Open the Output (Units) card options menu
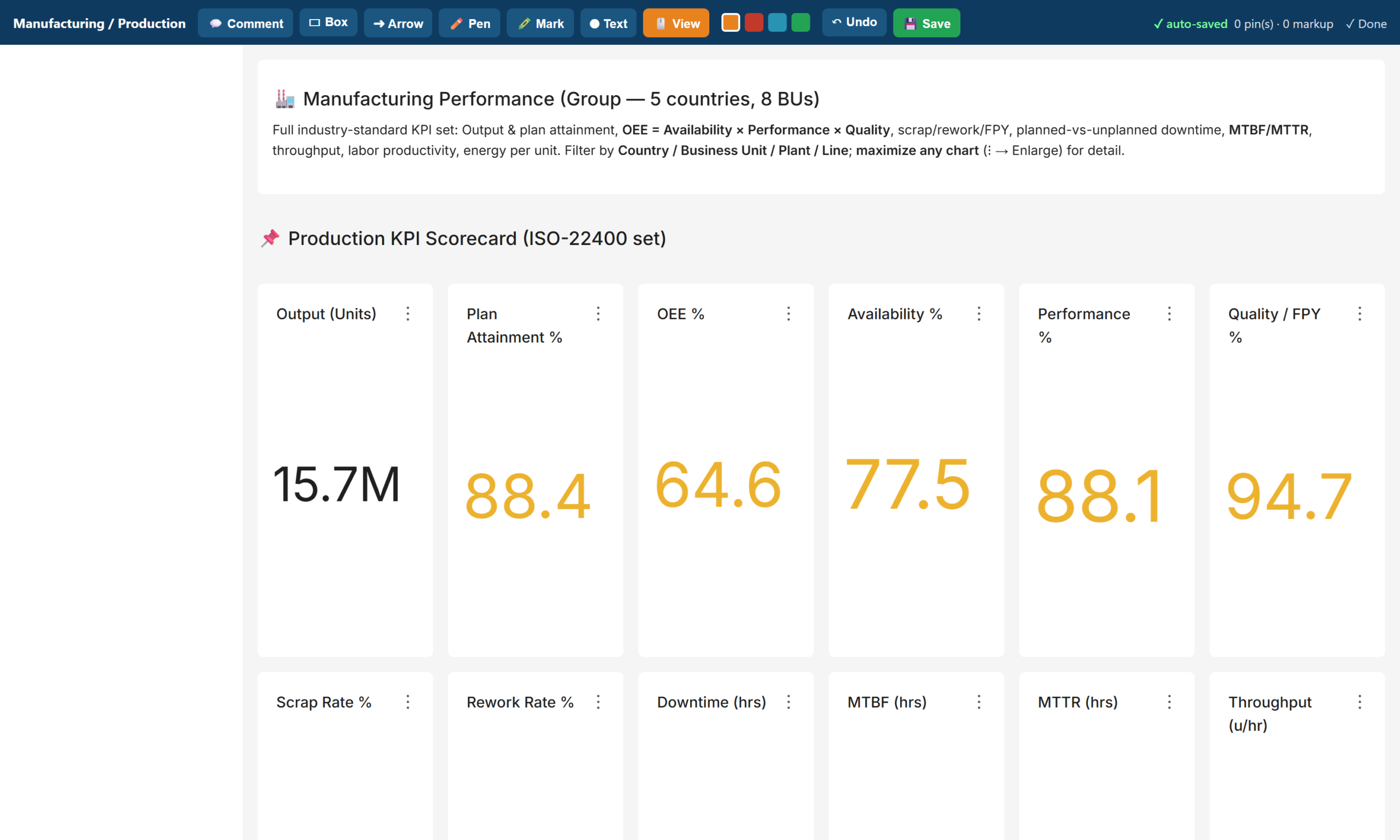 (407, 313)
